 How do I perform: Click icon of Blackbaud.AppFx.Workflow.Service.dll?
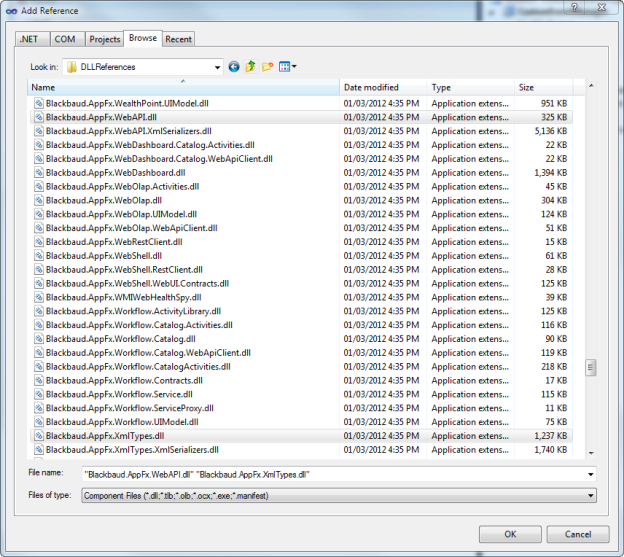[x=39, y=394]
